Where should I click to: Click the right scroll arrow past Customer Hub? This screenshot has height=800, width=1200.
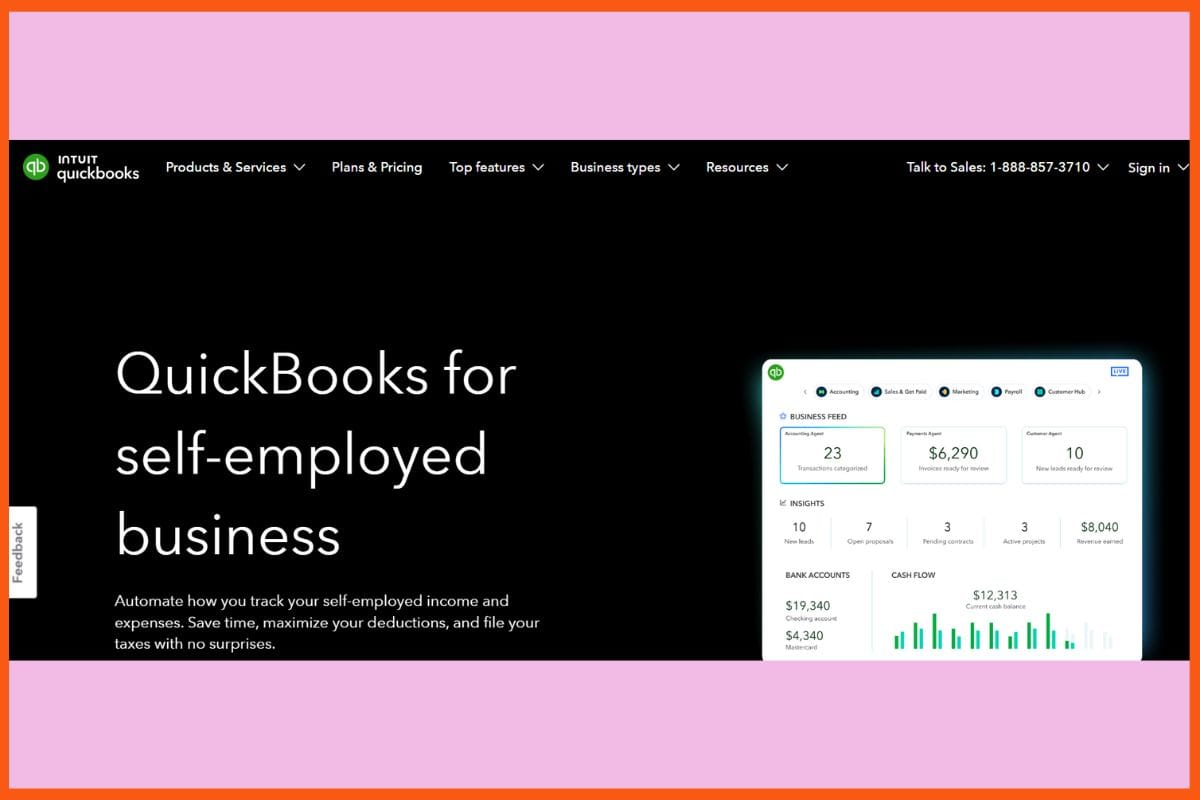coord(1098,391)
